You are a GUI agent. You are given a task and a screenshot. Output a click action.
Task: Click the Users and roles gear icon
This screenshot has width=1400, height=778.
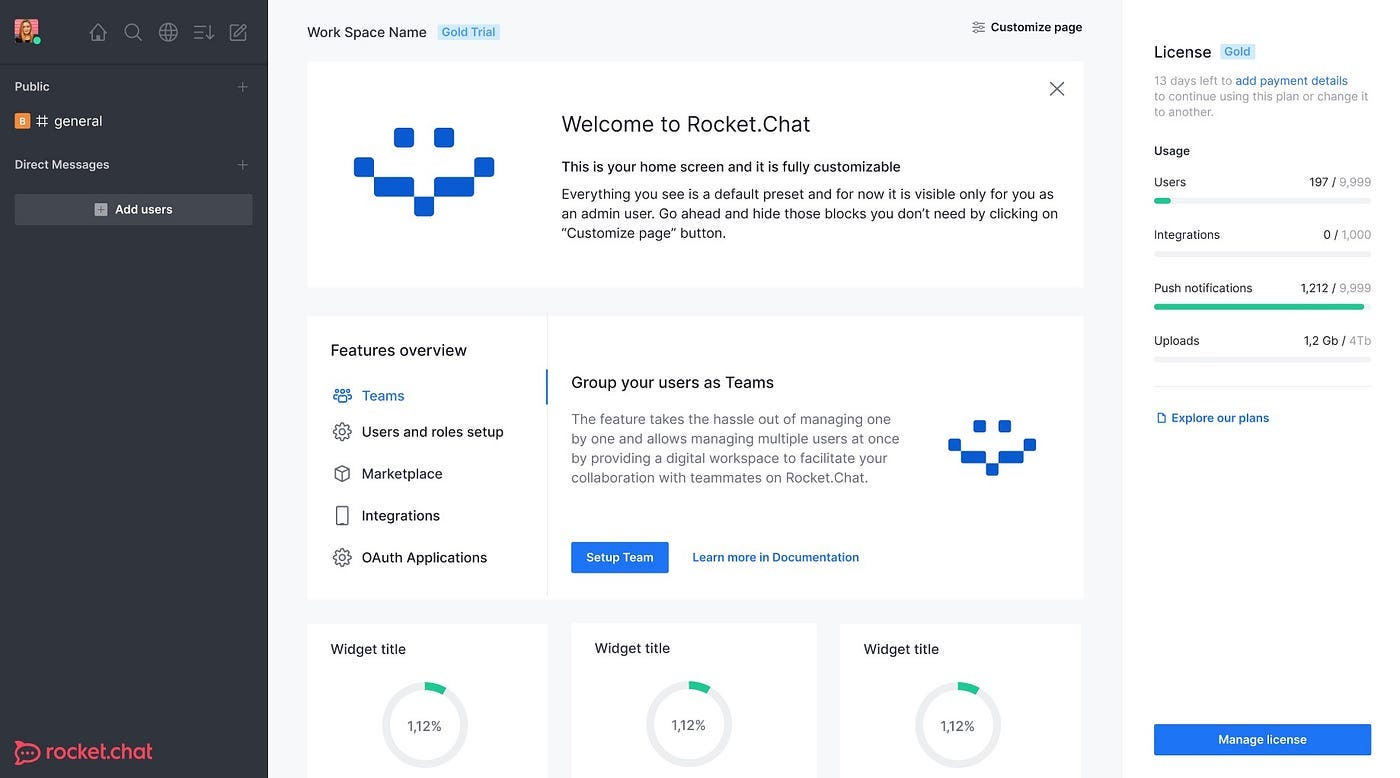pos(342,432)
